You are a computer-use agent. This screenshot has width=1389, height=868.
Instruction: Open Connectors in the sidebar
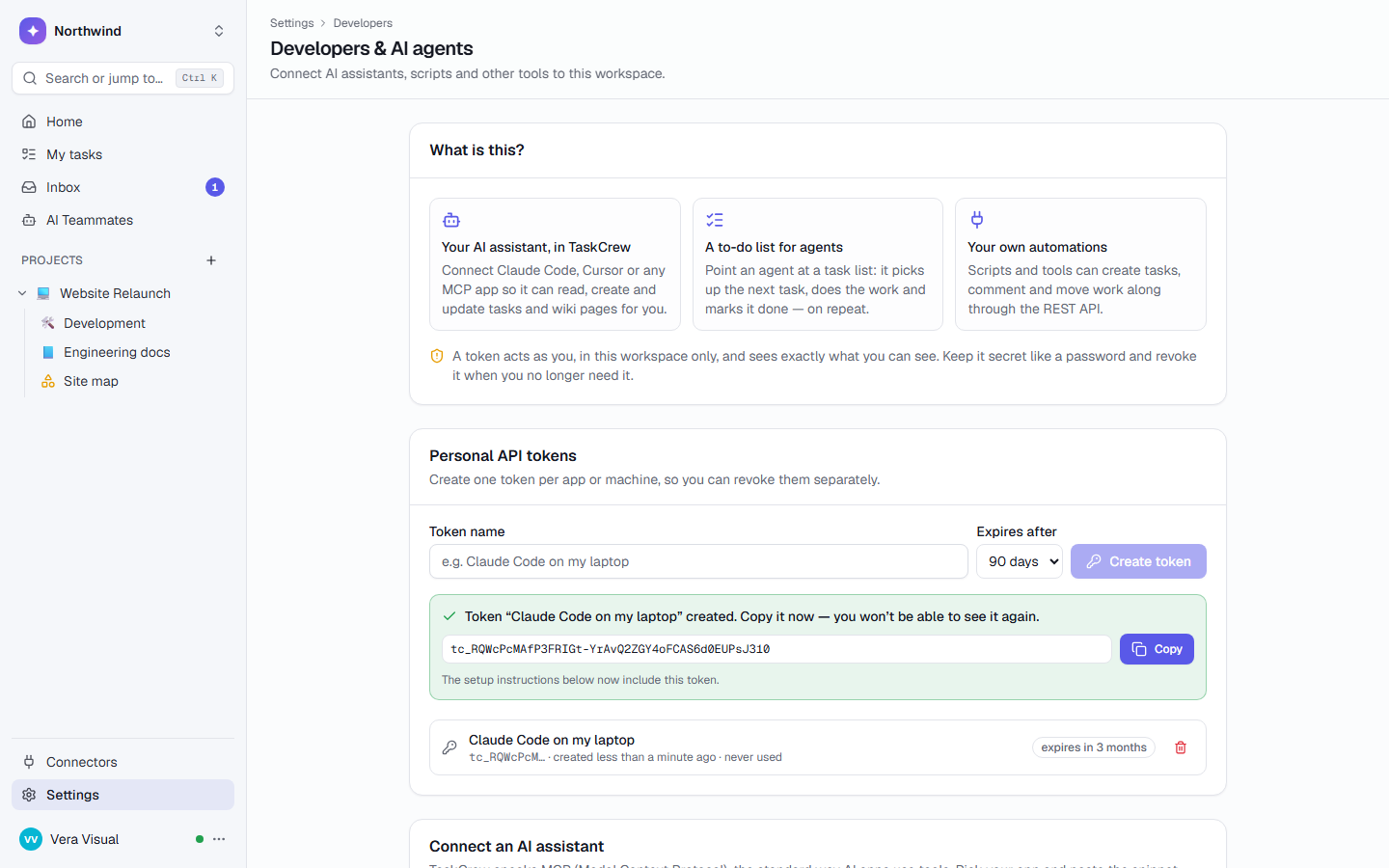[x=123, y=762]
